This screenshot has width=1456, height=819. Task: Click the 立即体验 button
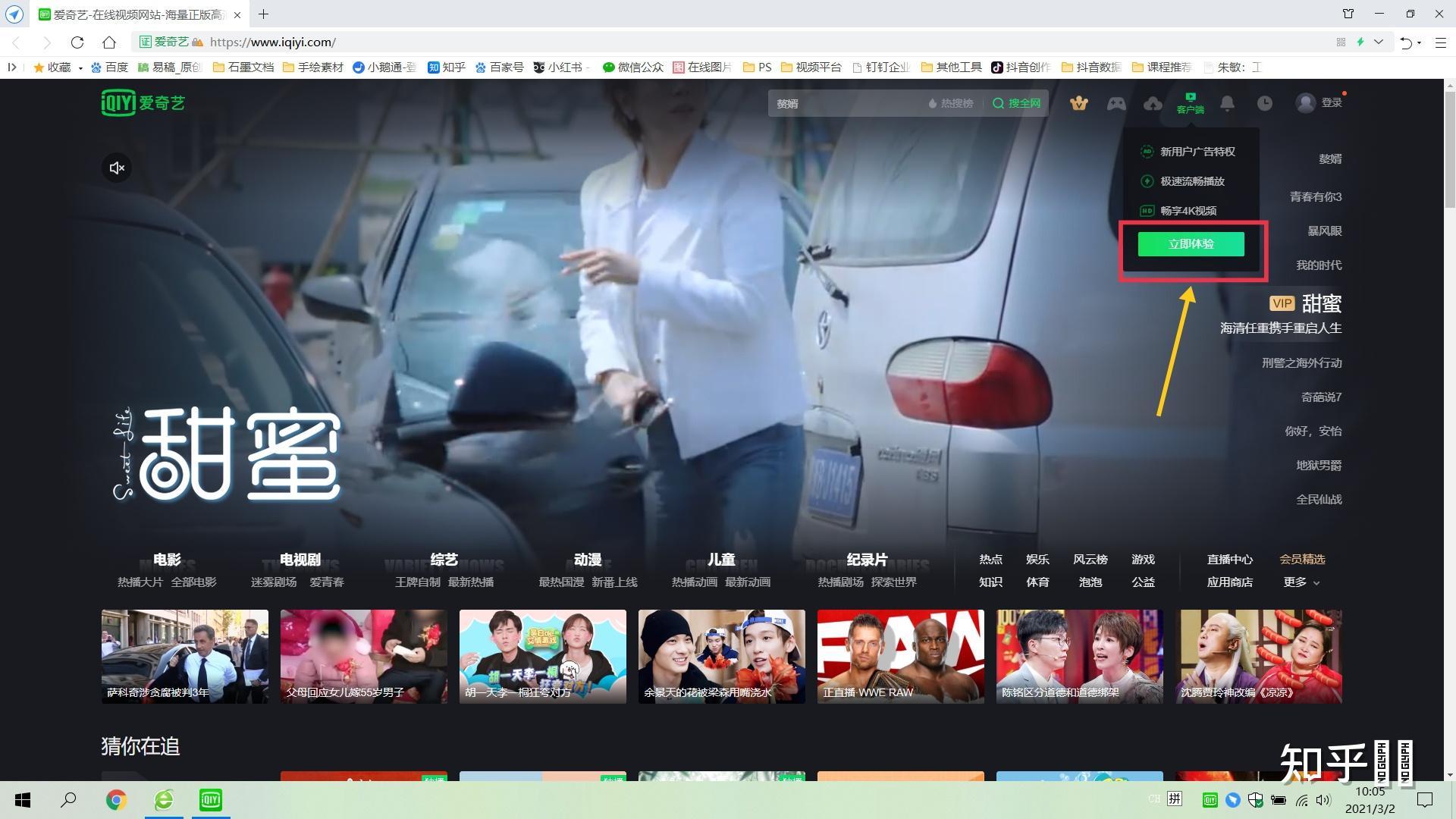point(1191,244)
